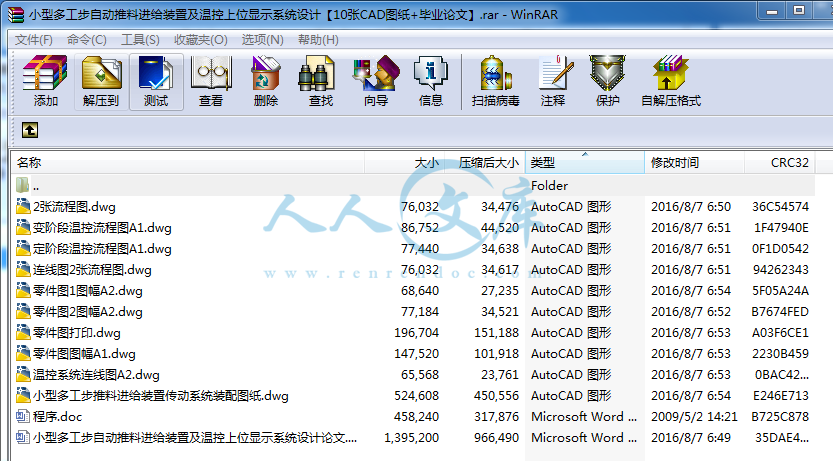Image resolution: width=833 pixels, height=461 pixels.
Task: Click CRC value 36C54574
Action: pyautogui.click(x=780, y=207)
